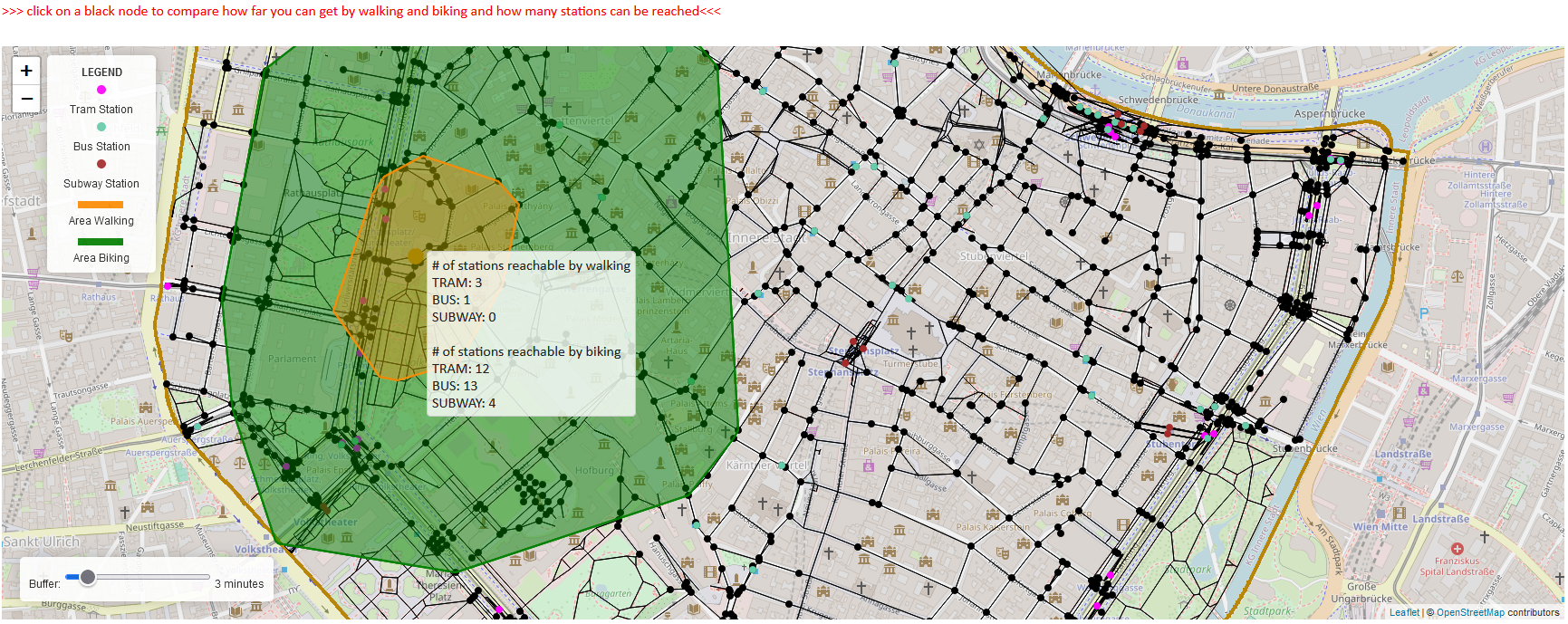Click '# of stations reachable by biking' text
The image size is (1568, 624).
[526, 351]
